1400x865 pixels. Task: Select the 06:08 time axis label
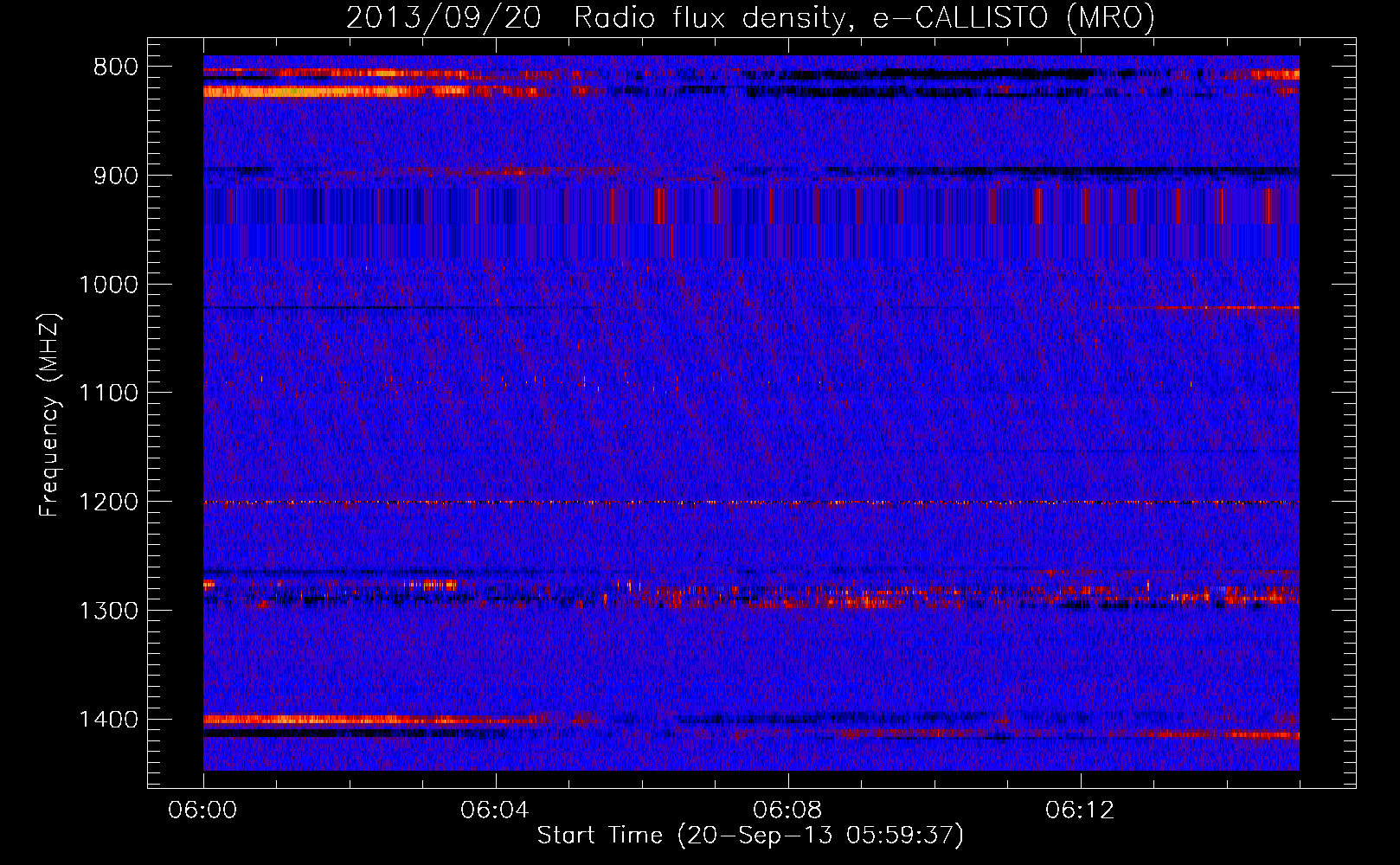pos(787,811)
